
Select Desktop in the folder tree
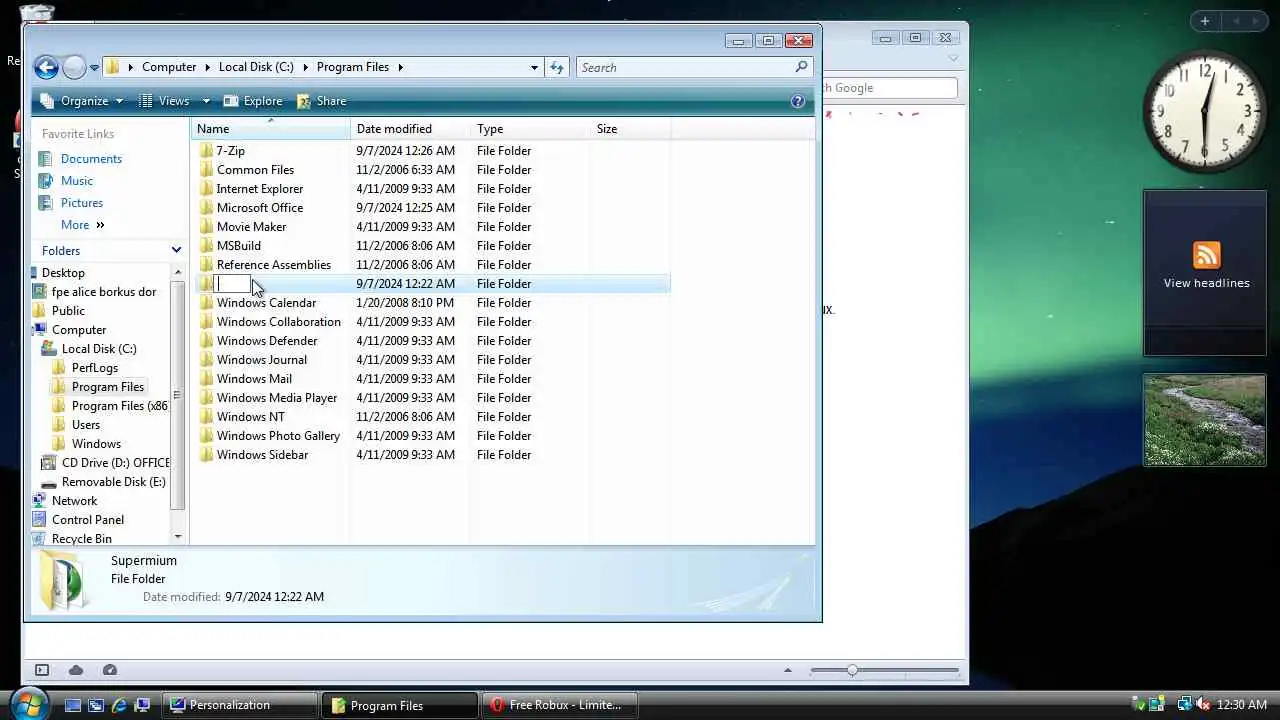63,273
